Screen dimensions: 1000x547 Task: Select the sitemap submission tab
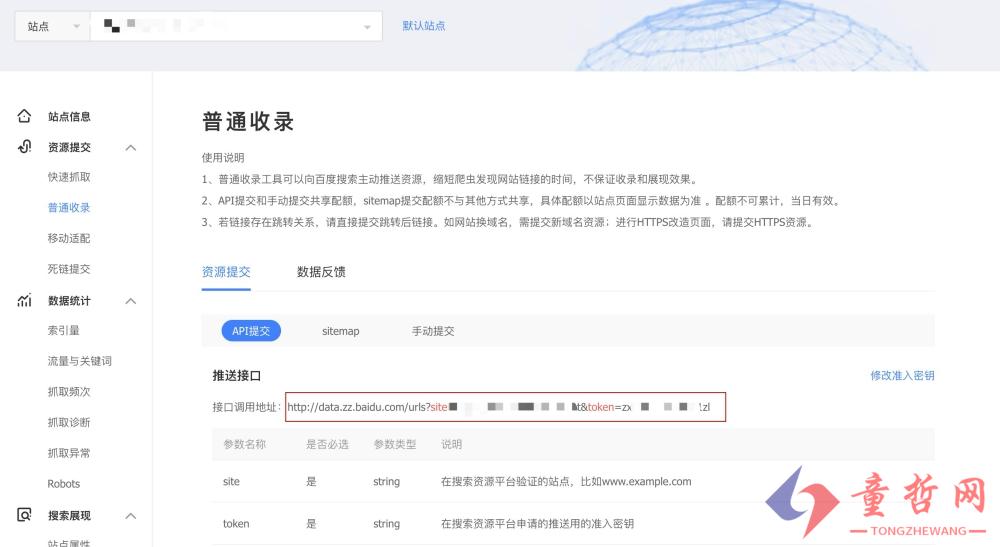click(x=341, y=331)
